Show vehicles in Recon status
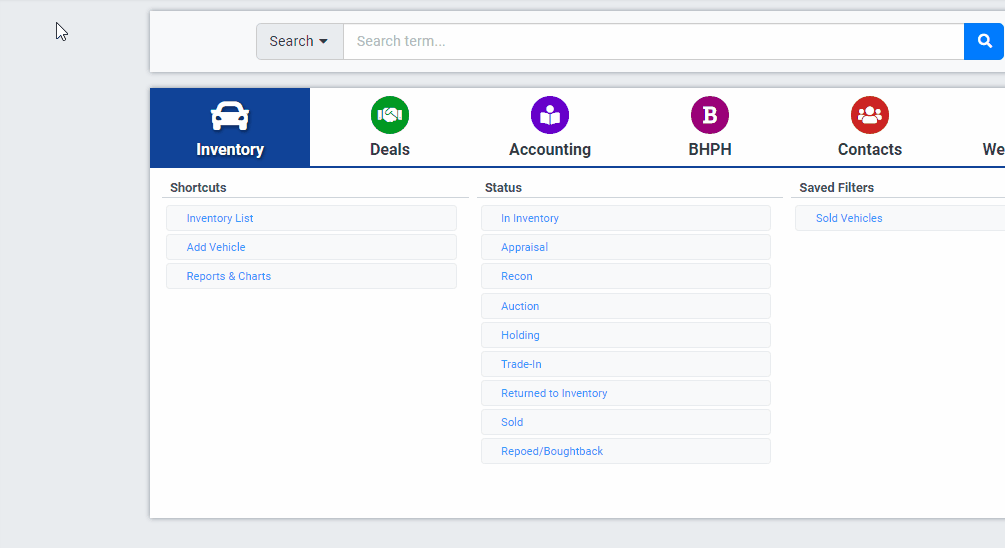Viewport: 1005px width, 548px height. pos(517,276)
